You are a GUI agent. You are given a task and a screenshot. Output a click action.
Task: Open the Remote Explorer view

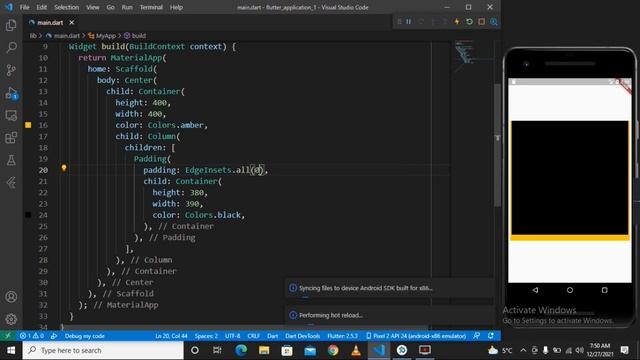coord(11,116)
